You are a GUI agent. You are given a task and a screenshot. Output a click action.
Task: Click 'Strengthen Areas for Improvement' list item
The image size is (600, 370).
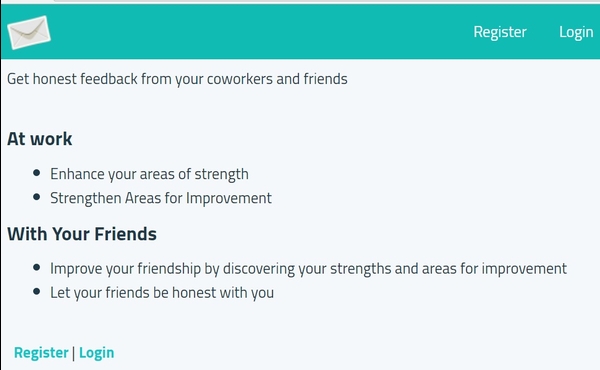pyautogui.click(x=161, y=198)
